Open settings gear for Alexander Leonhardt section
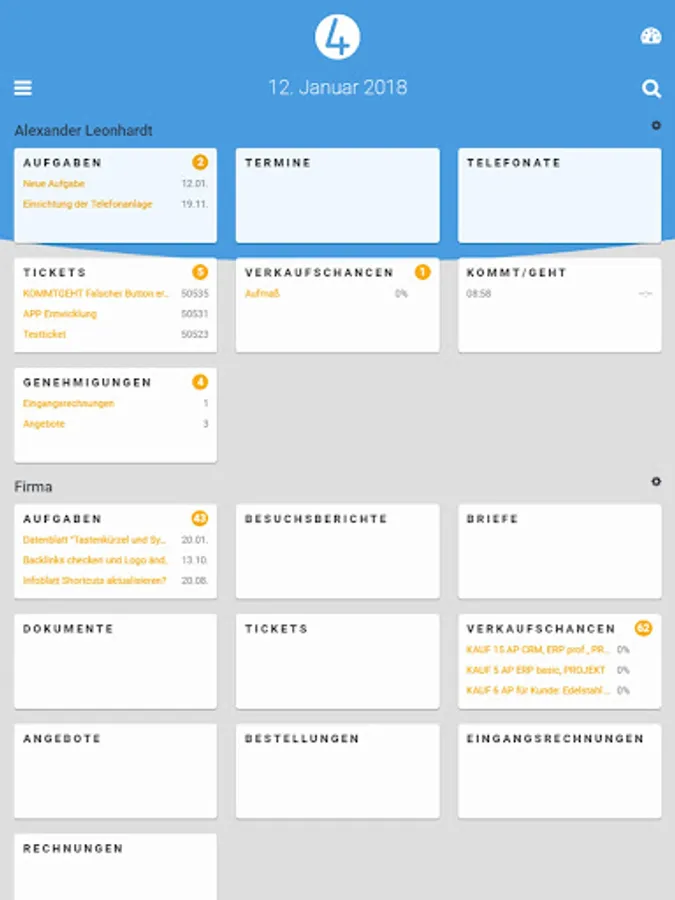675x900 pixels. (656, 125)
